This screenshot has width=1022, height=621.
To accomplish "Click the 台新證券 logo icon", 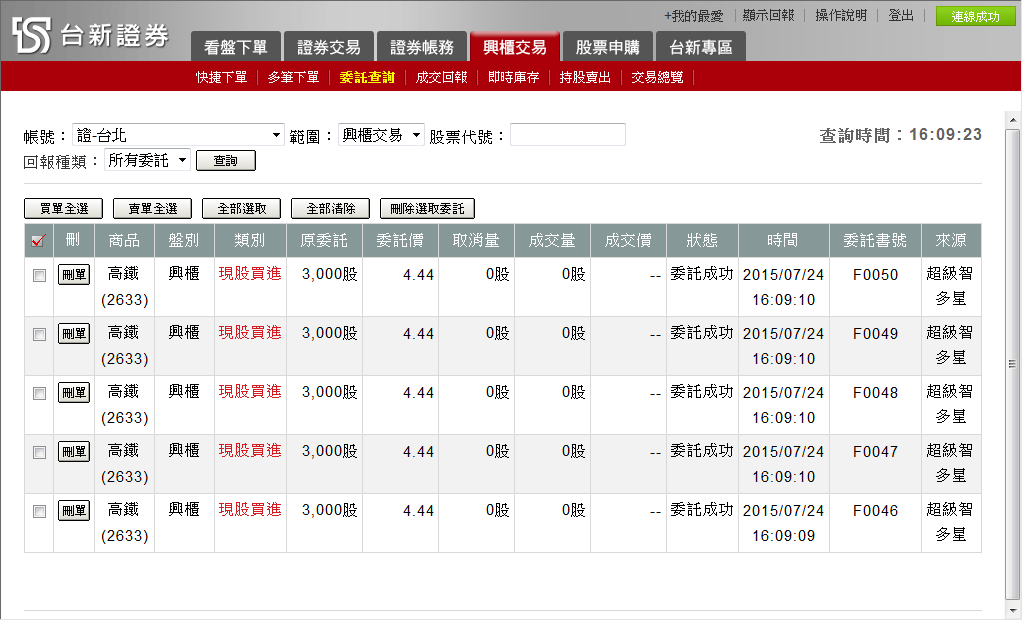I will click(x=32, y=35).
